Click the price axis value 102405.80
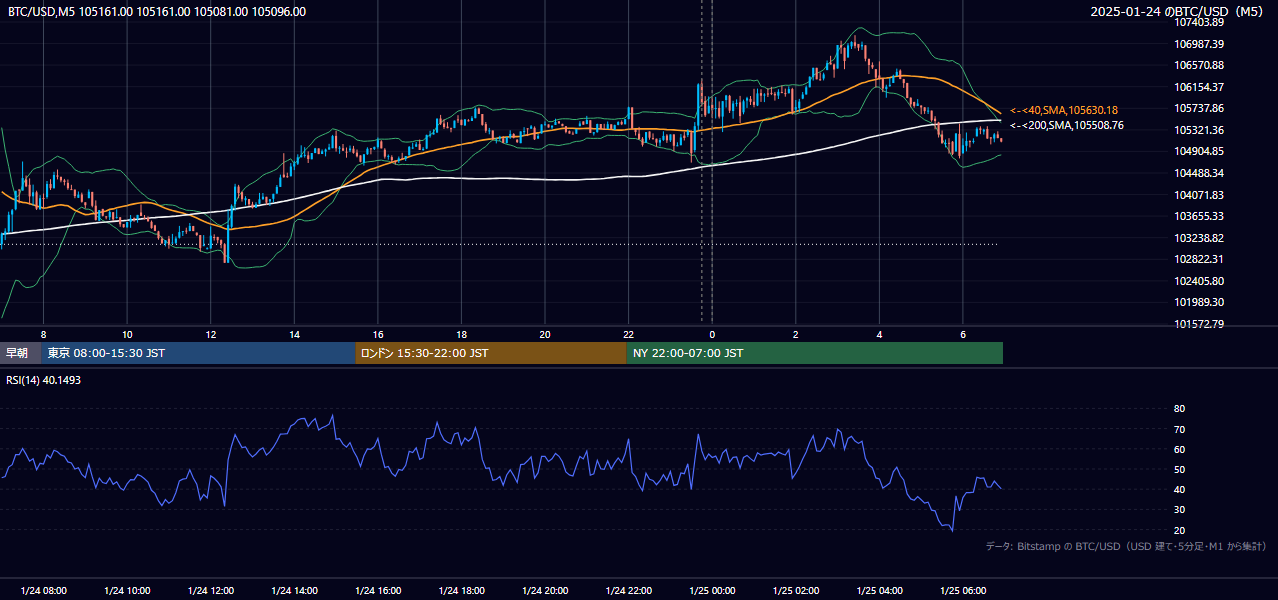The image size is (1278, 600). pos(1200,281)
